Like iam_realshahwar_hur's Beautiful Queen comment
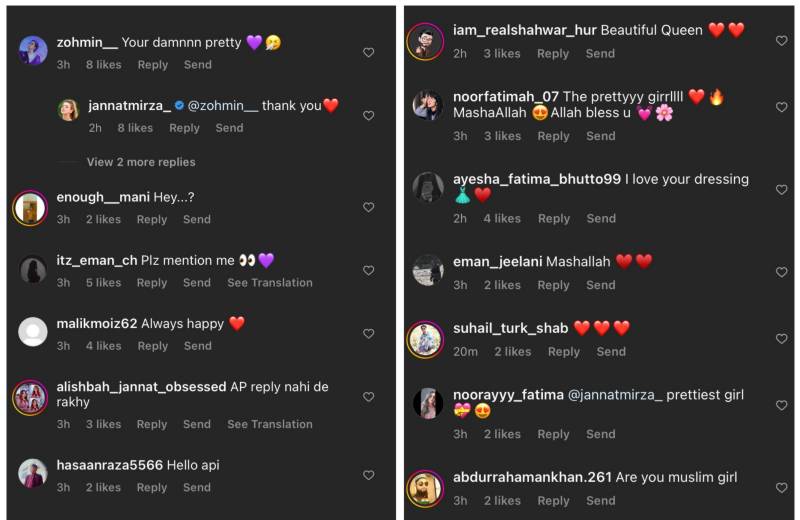The image size is (800, 520). point(781,41)
